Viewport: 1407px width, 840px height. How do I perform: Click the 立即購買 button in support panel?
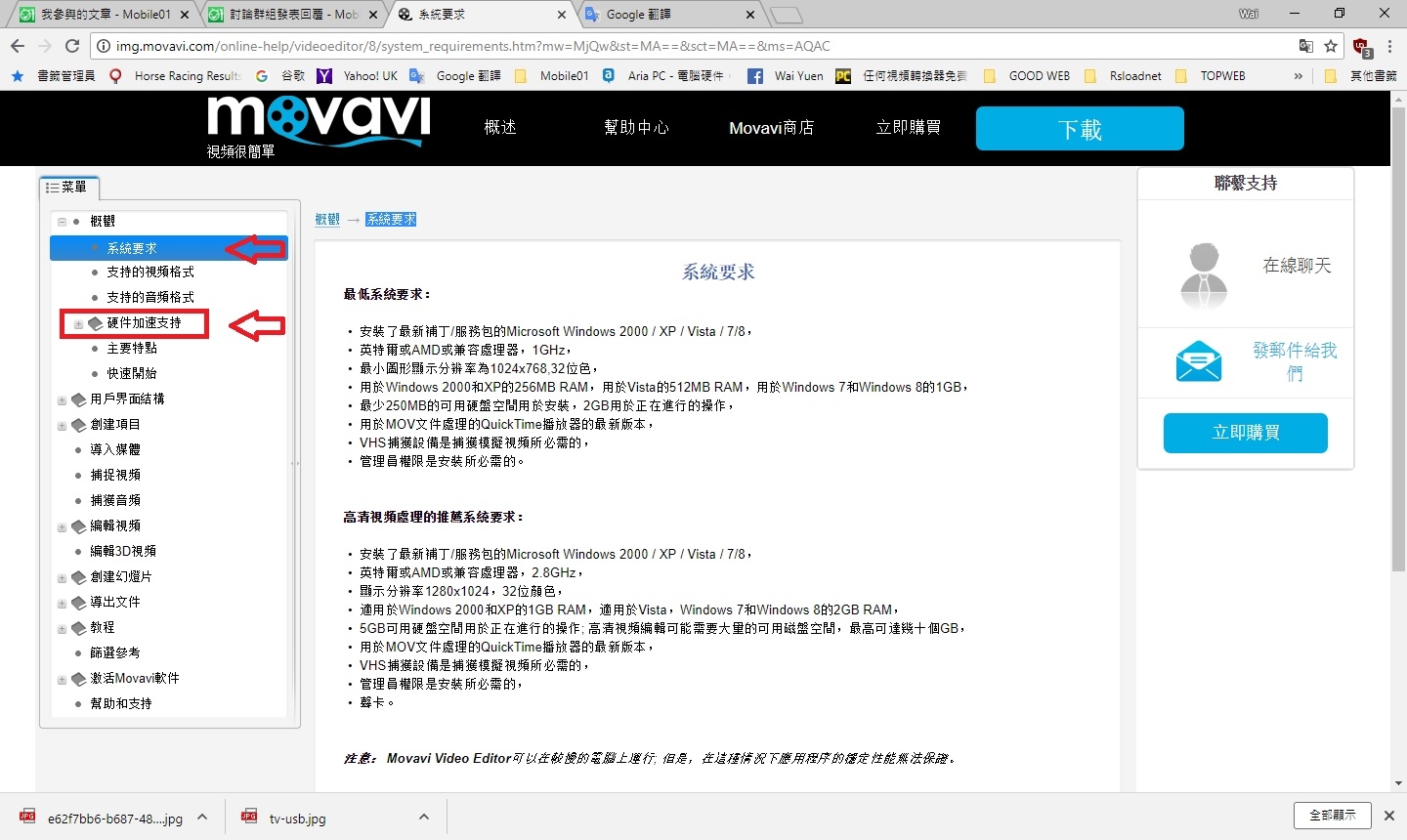1246,433
